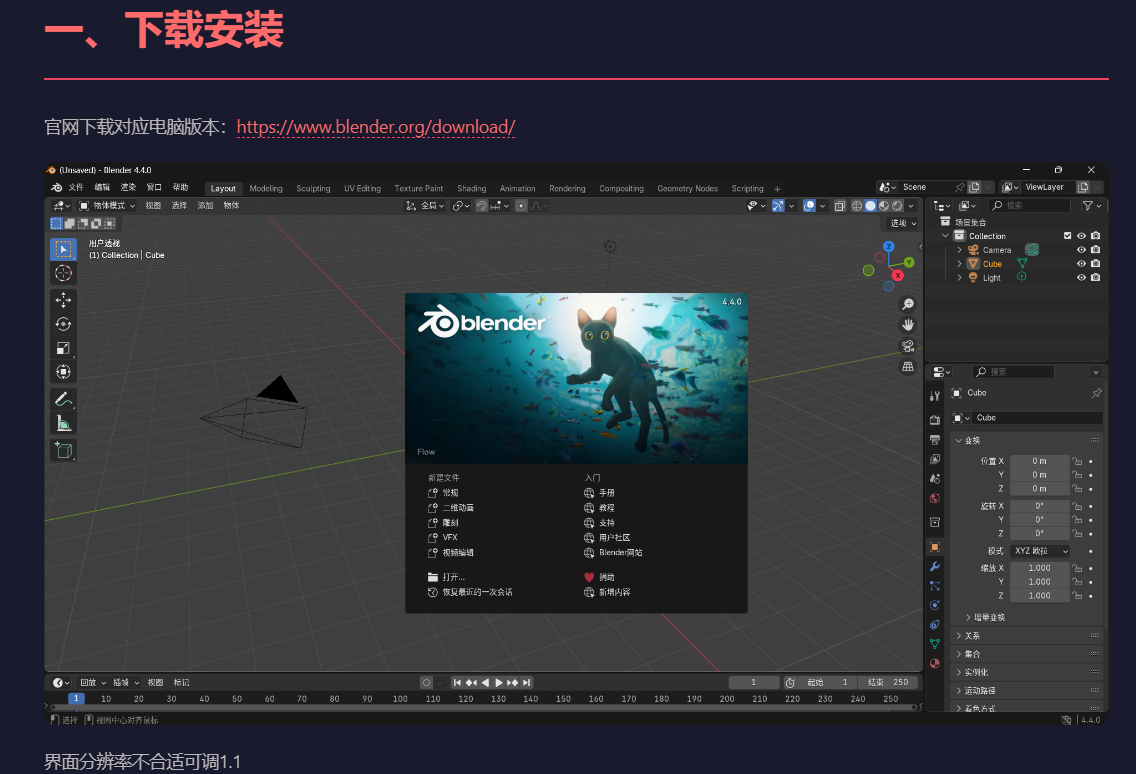1136x774 pixels.
Task: Open the 文件 menu
Action: 76,188
